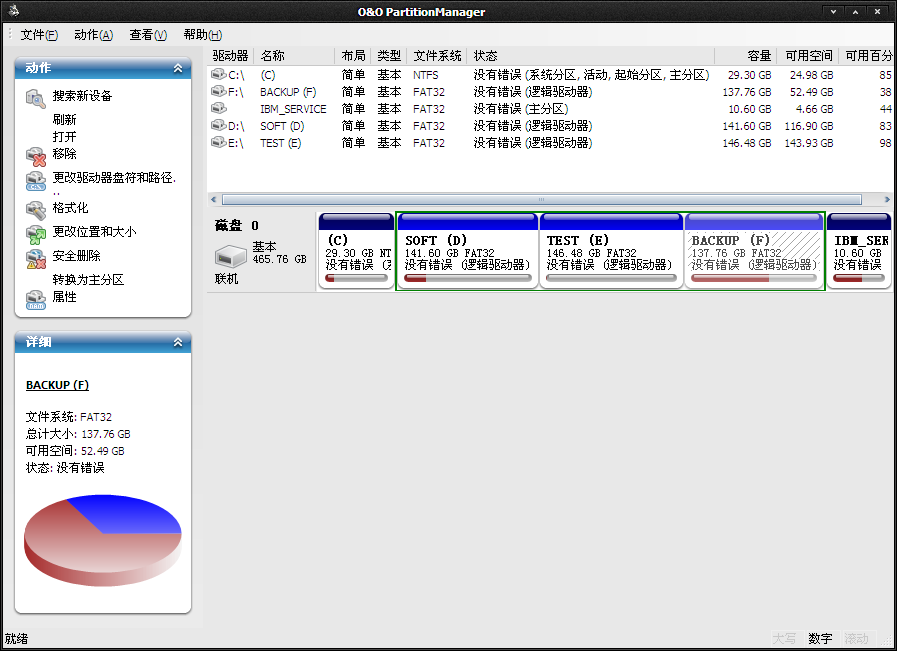Click the drive icon for F:\ row
Screen dimensions: 897x651
(218, 91)
